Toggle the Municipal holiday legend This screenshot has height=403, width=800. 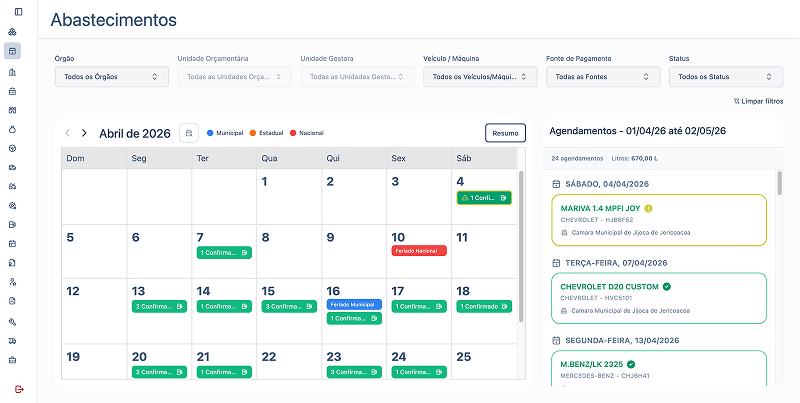pos(225,133)
